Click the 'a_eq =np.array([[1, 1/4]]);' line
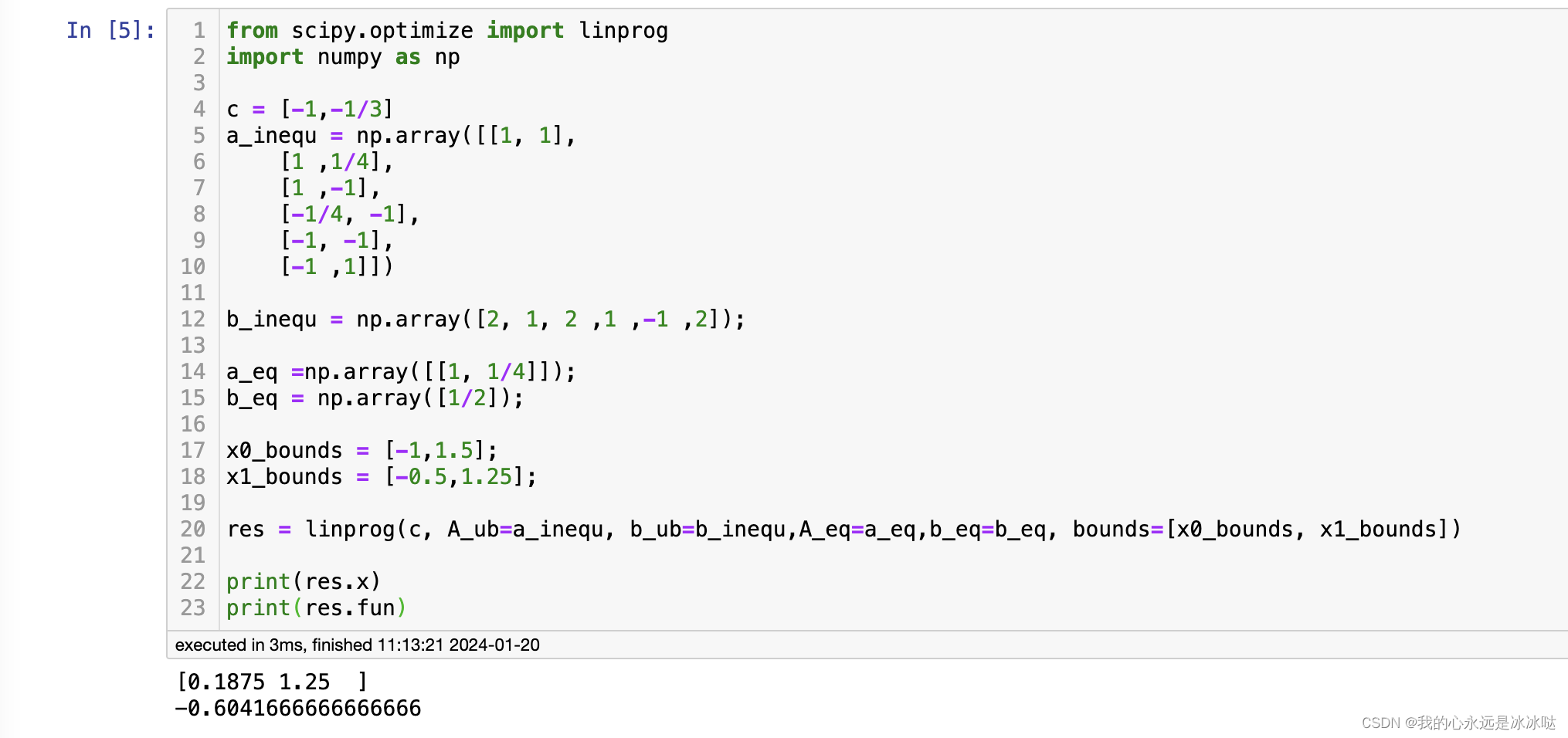This screenshot has height=738, width=1568. click(x=402, y=372)
